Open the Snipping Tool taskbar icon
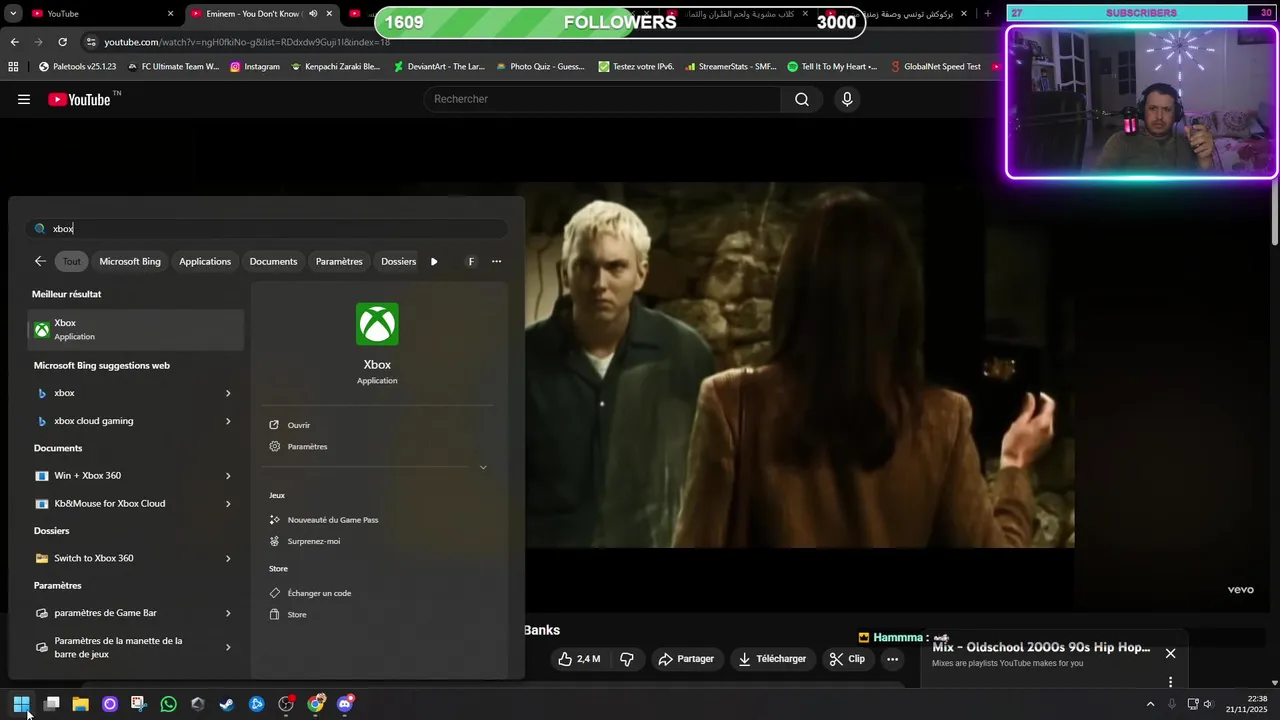Image resolution: width=1280 pixels, height=720 pixels. (138, 704)
